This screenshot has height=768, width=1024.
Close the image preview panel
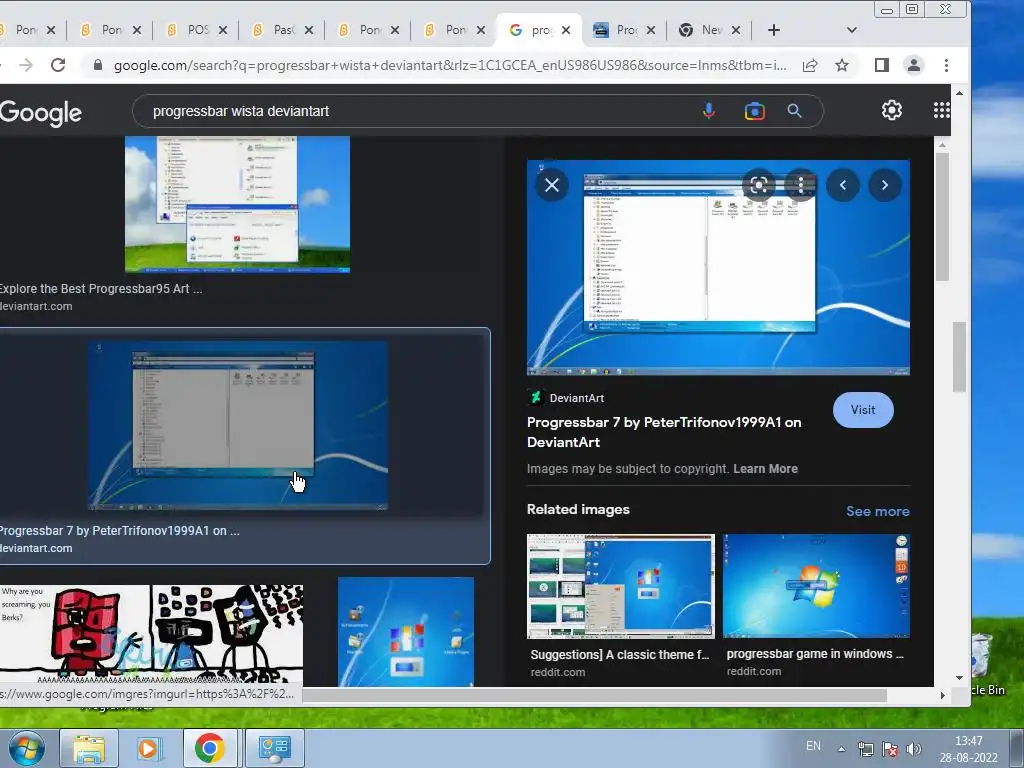tap(552, 185)
